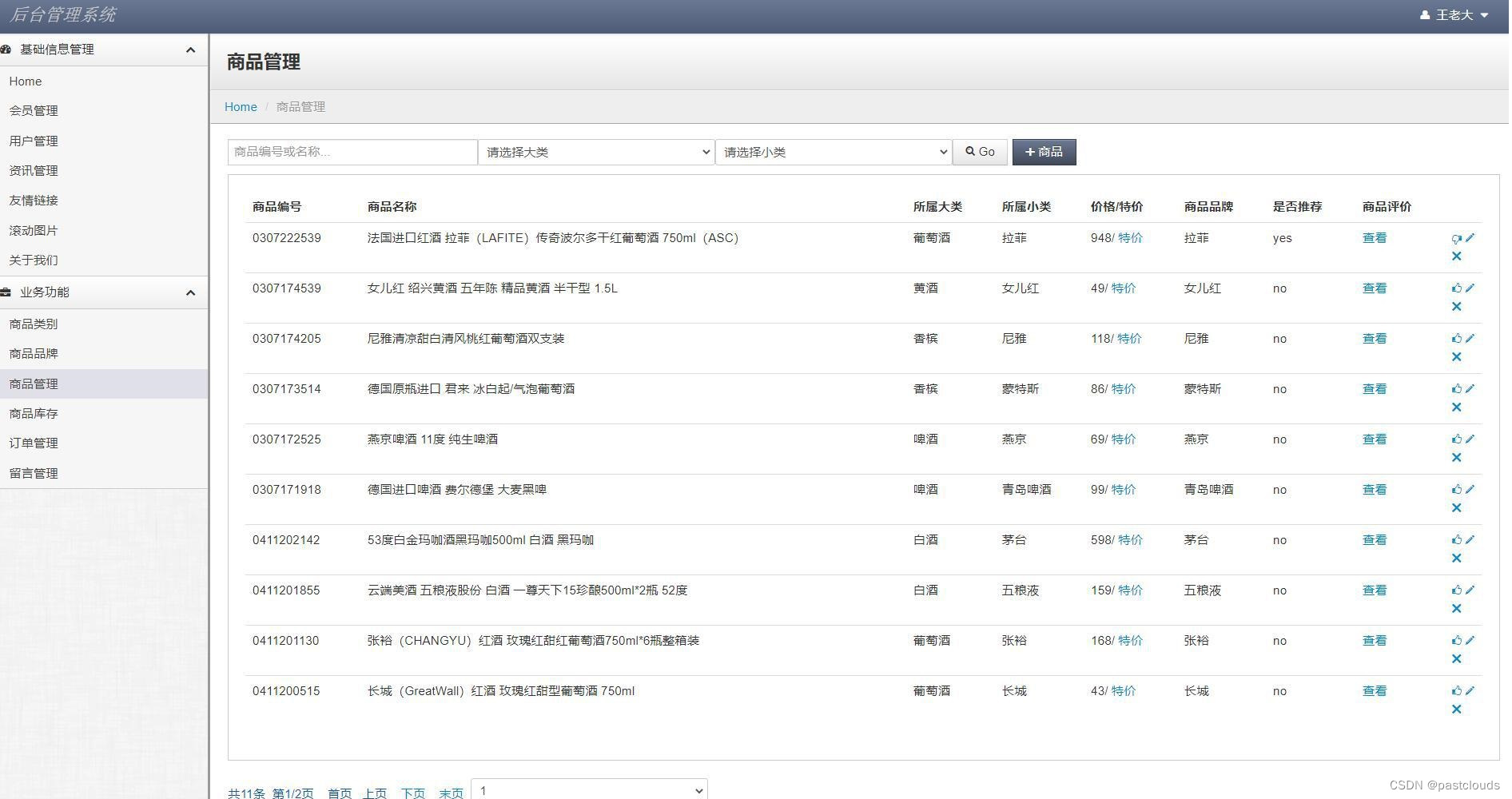The height and width of the screenshot is (799, 1512).
Task: Click the dashboard icon beside 基础信息管理
Action: [8, 49]
